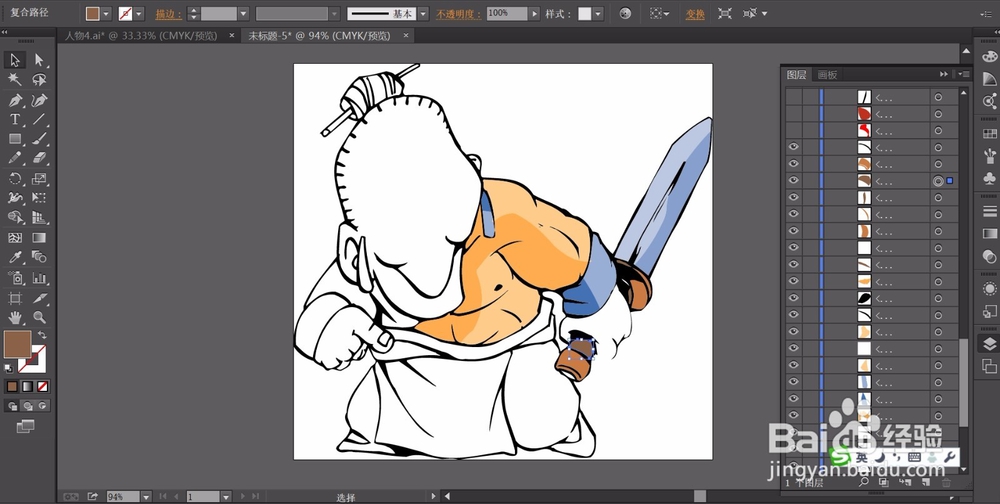Select the Selection tool (black arrow)
Image resolution: width=1000 pixels, height=504 pixels.
tap(15, 60)
